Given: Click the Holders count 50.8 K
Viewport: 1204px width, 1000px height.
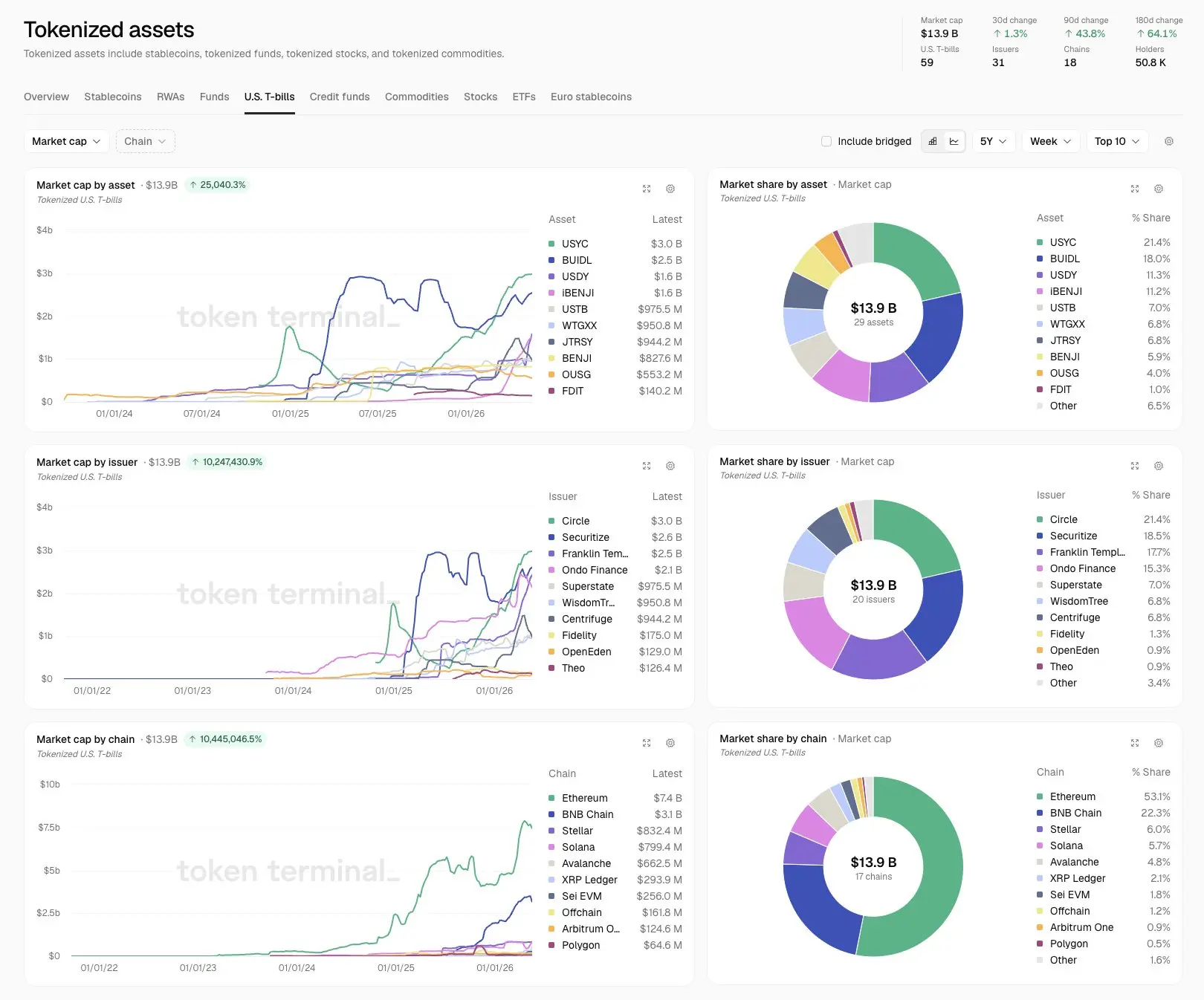Looking at the screenshot, I should (1150, 62).
